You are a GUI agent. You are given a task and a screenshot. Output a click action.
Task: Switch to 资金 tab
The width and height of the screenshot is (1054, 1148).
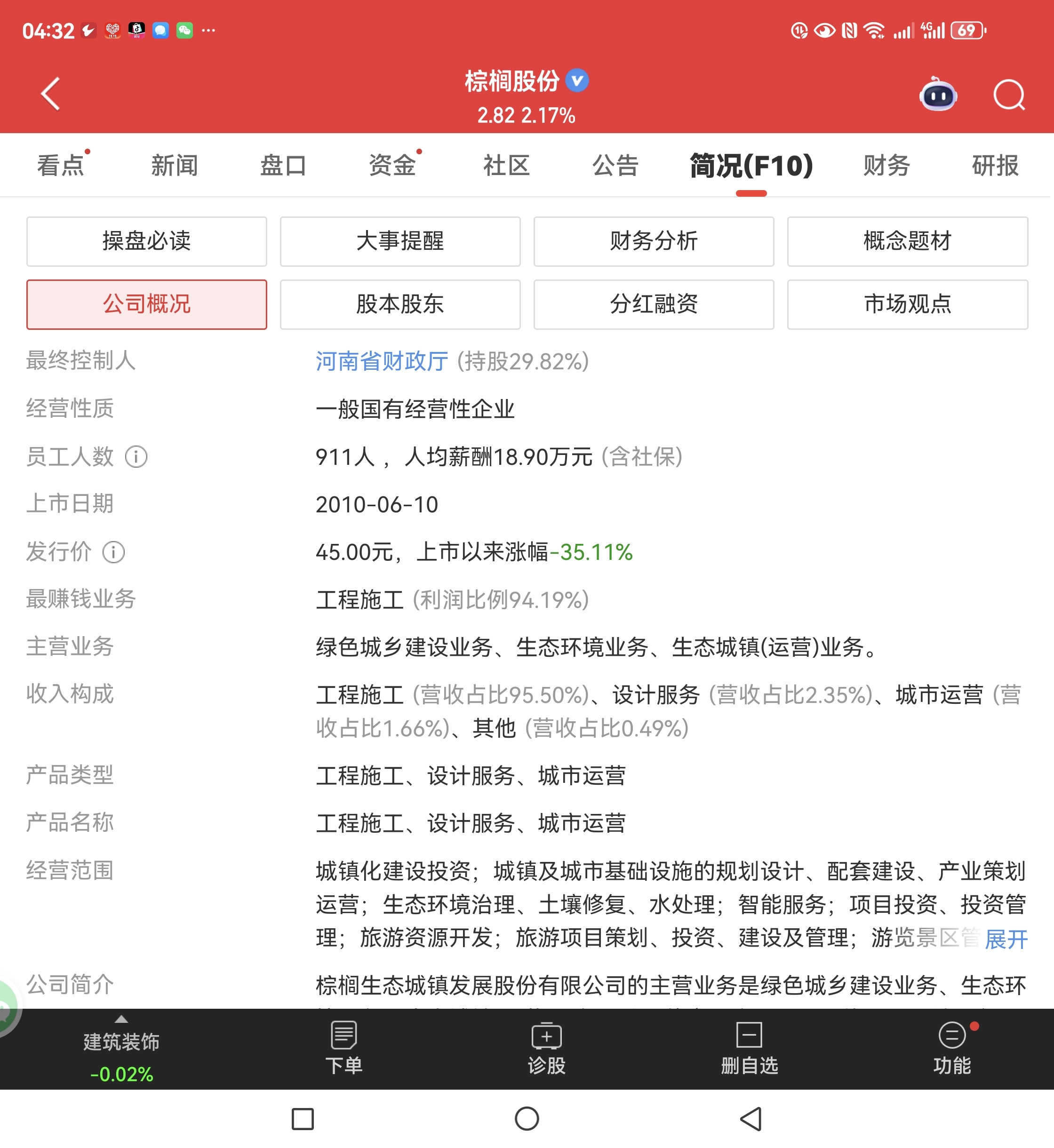[x=392, y=166]
